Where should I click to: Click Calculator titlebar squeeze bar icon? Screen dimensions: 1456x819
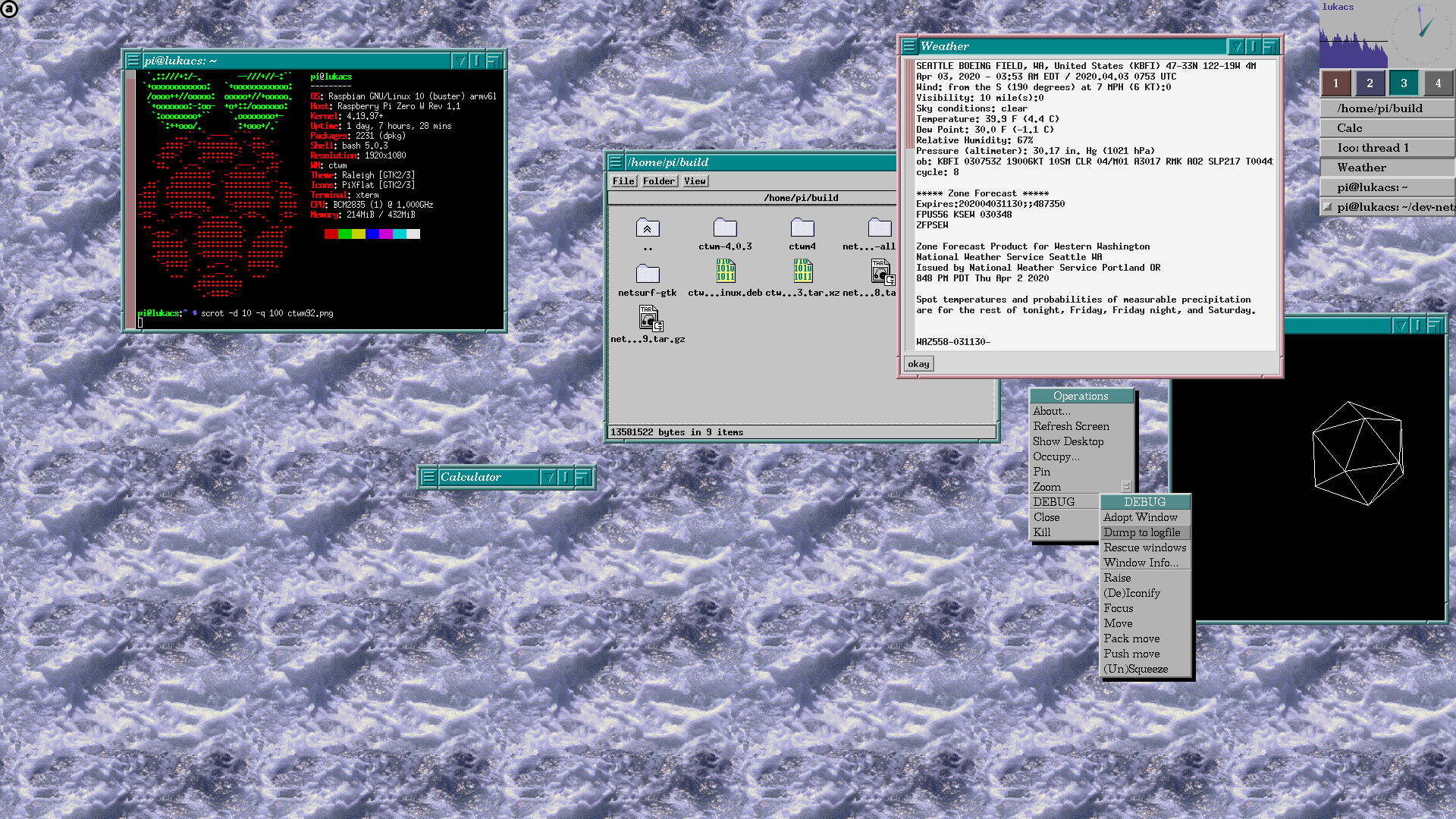[565, 477]
